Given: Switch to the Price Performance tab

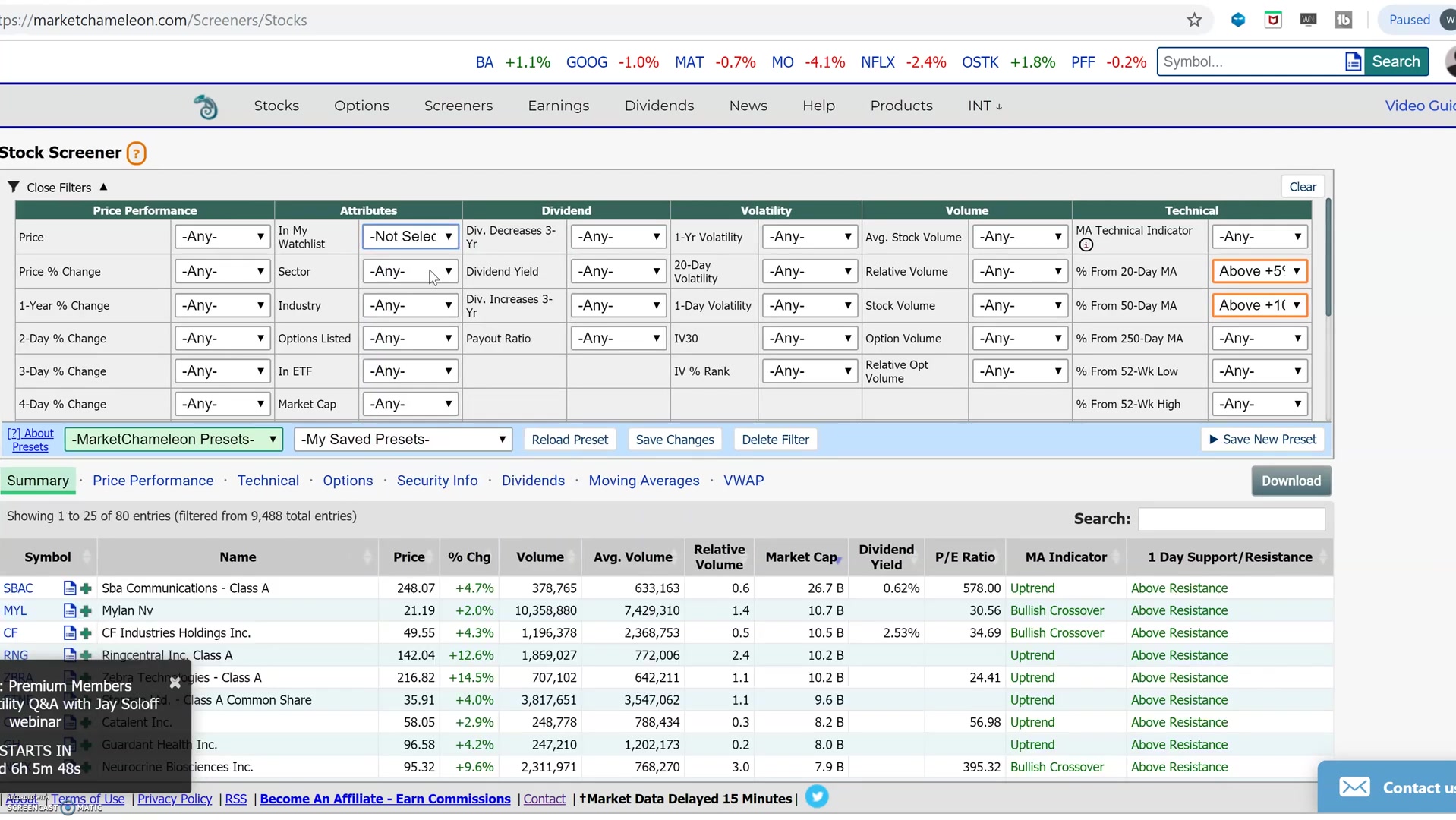Looking at the screenshot, I should (153, 481).
